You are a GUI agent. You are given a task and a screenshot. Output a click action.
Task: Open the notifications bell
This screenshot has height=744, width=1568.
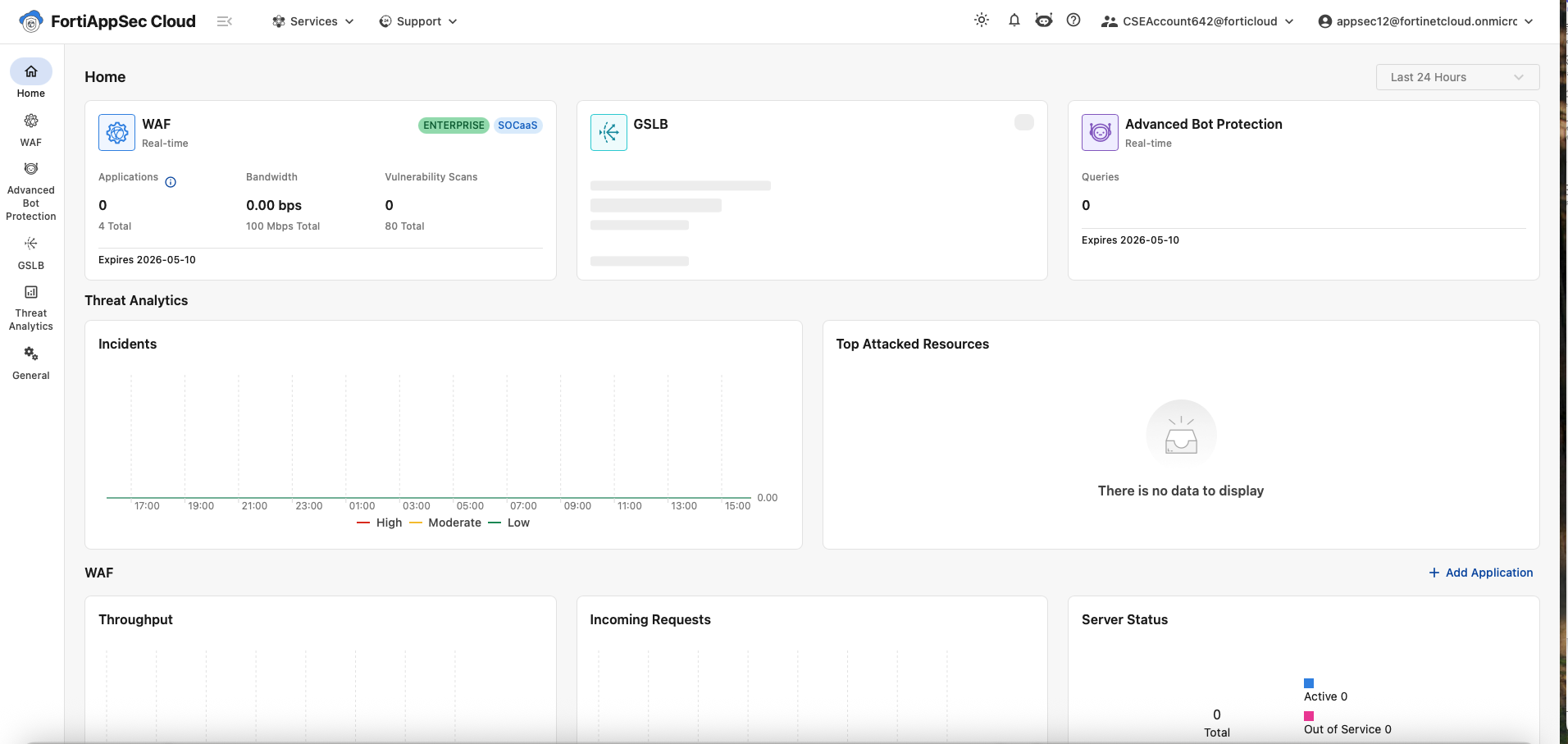[x=1014, y=21]
